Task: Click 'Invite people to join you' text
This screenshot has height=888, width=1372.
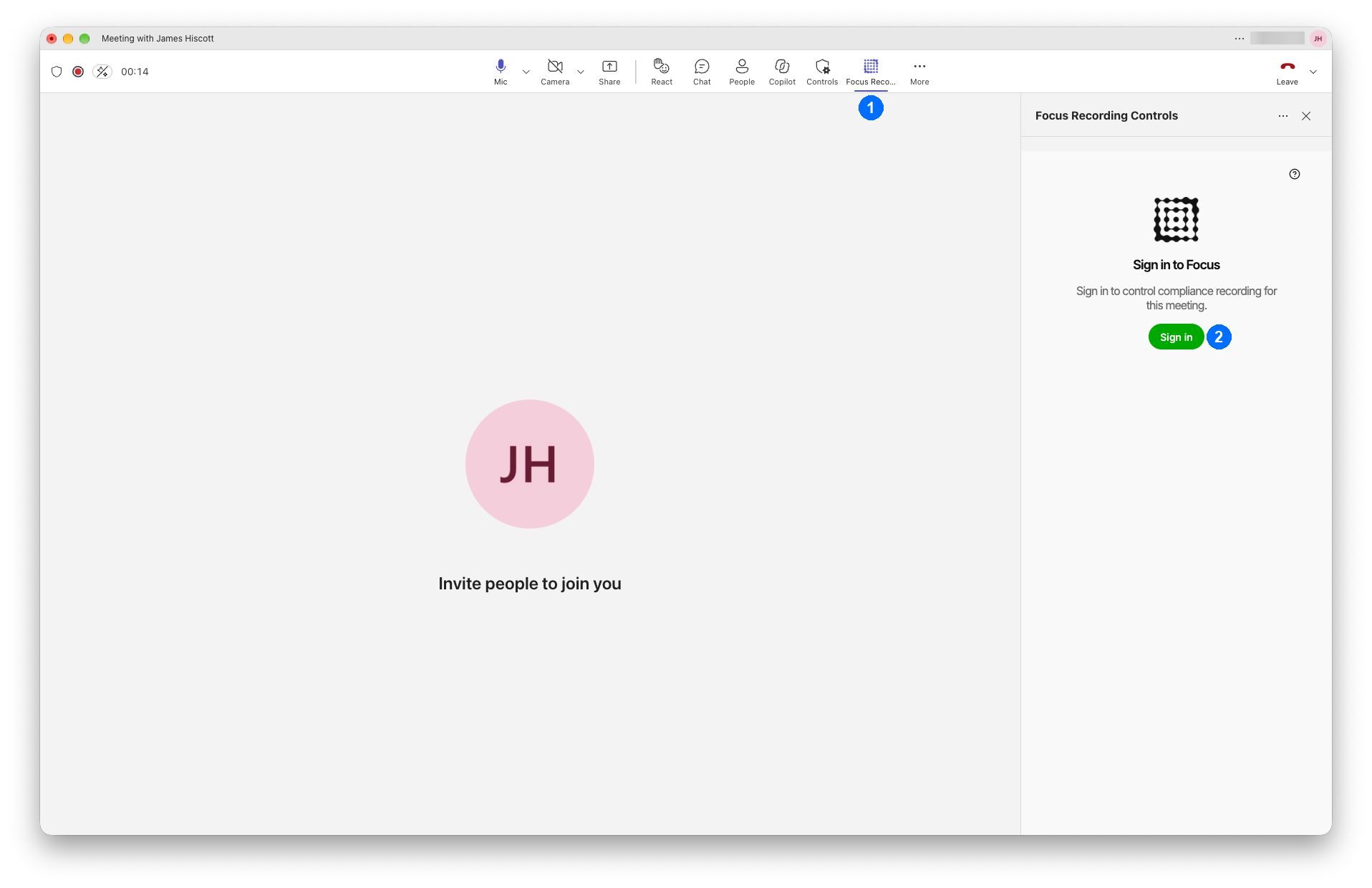Action: tap(530, 584)
